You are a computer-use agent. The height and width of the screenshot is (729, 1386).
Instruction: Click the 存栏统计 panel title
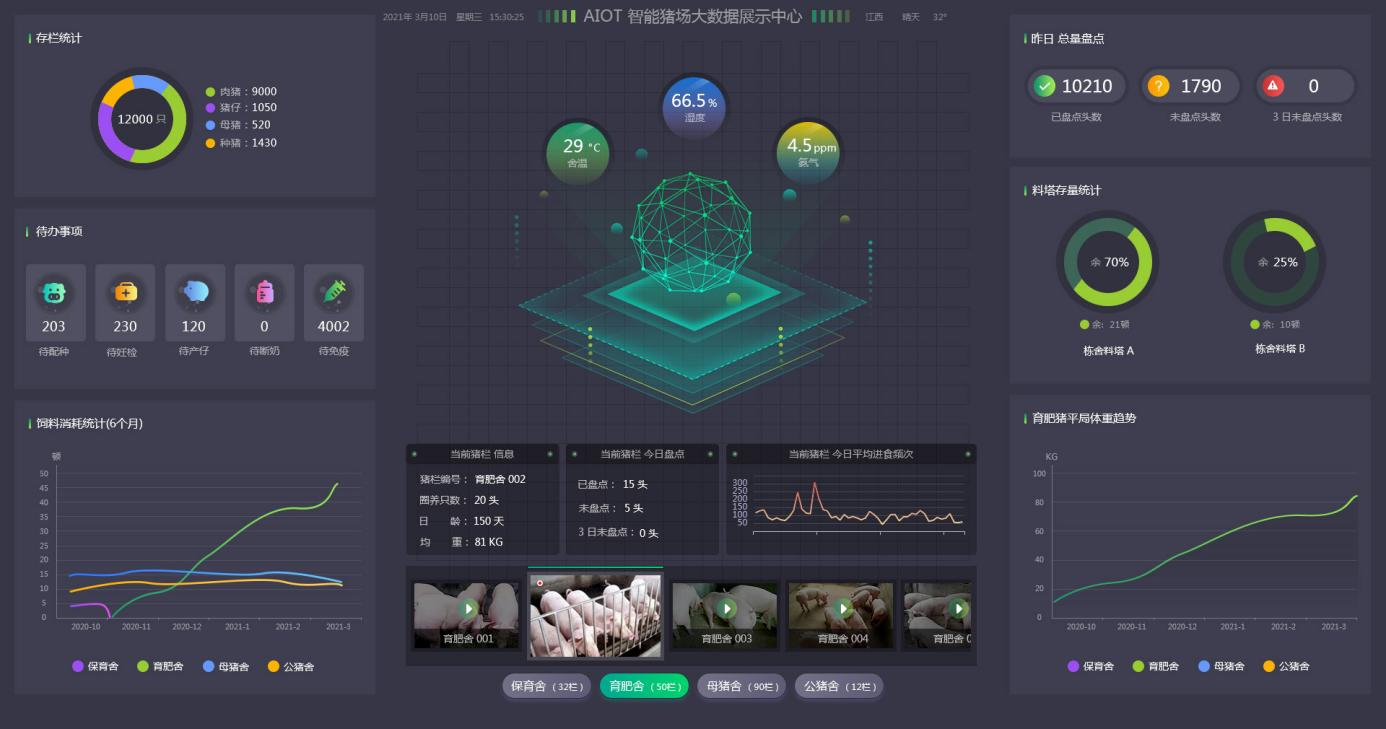pos(59,38)
